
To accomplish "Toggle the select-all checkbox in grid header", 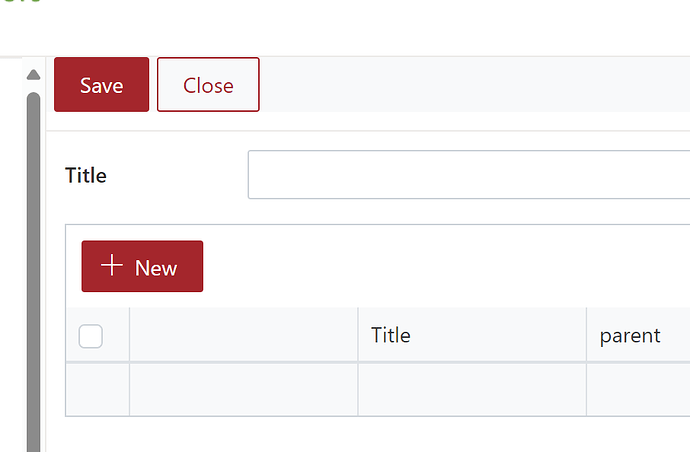I will click(x=91, y=336).
